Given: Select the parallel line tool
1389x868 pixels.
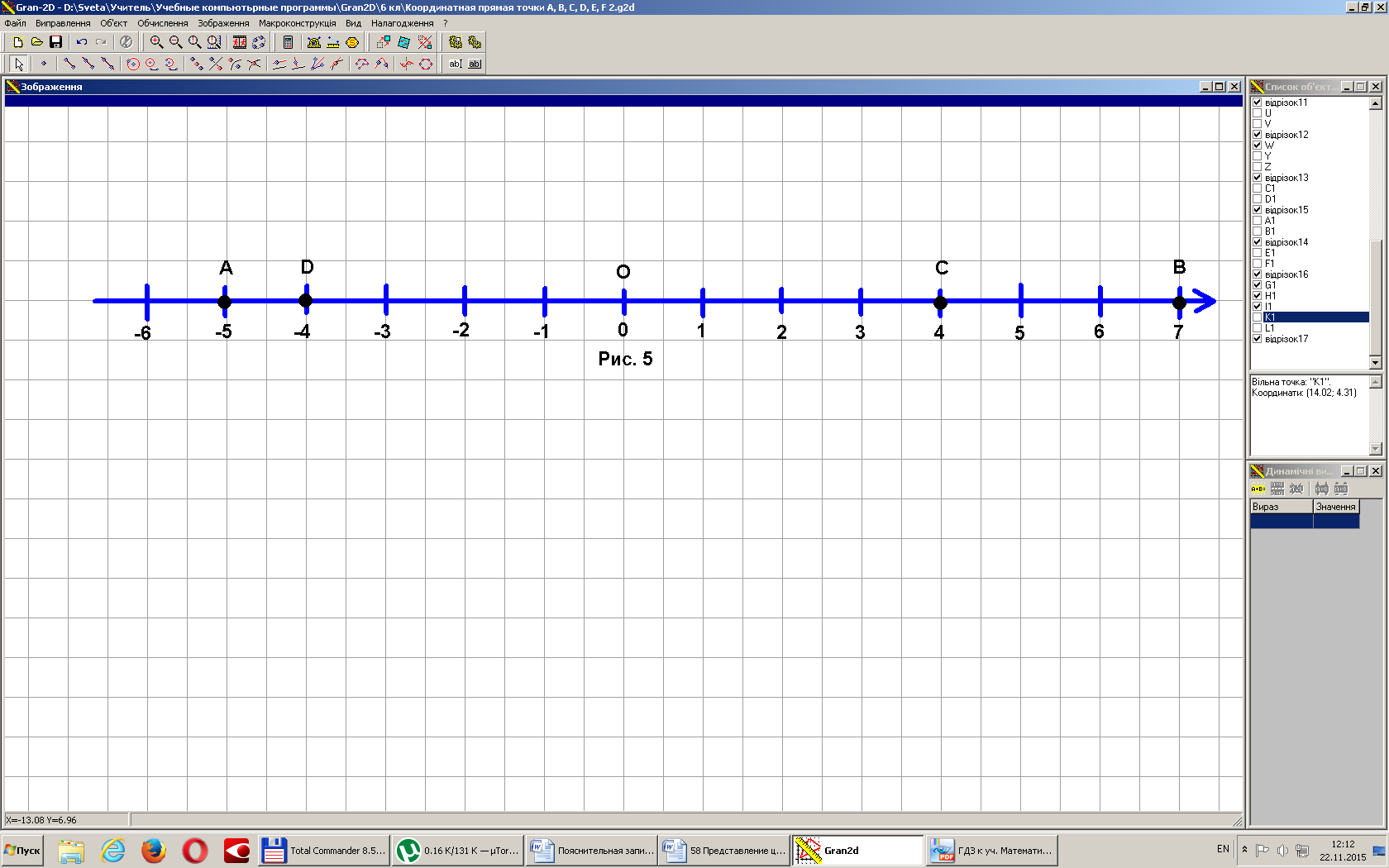Looking at the screenshot, I should 279,64.
